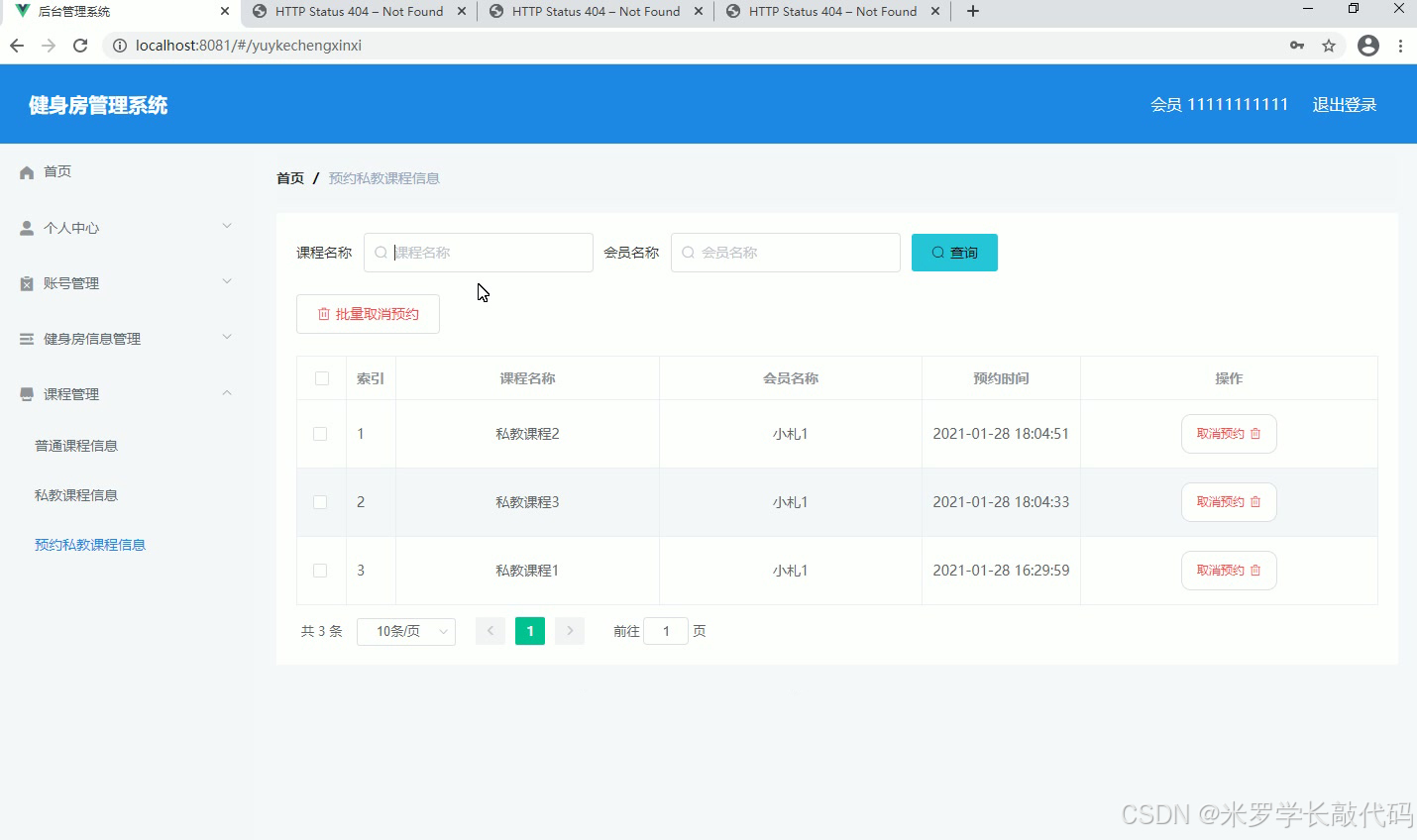
Task: Click the 会员 11111111111 user label
Action: click(x=1220, y=105)
